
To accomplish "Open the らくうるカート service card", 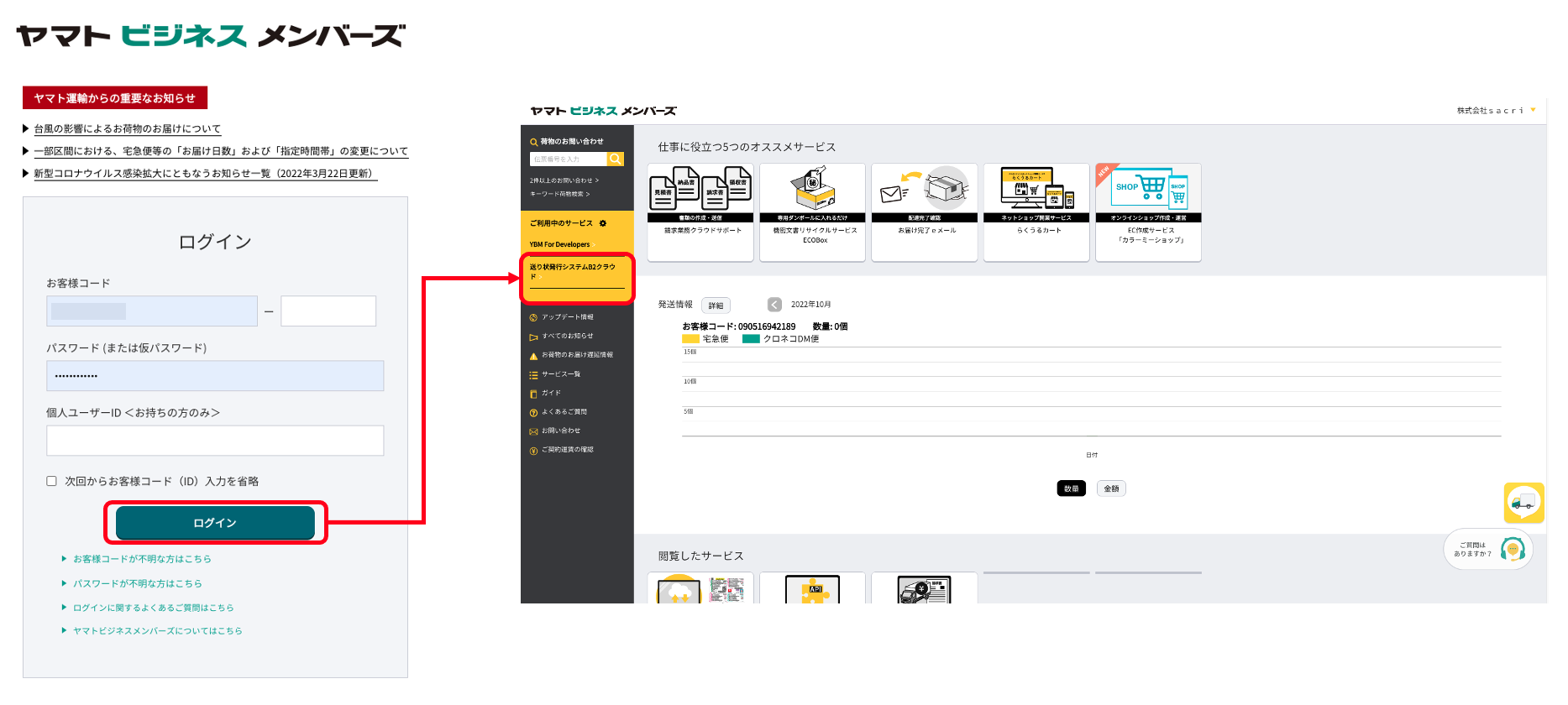I will click(1036, 212).
